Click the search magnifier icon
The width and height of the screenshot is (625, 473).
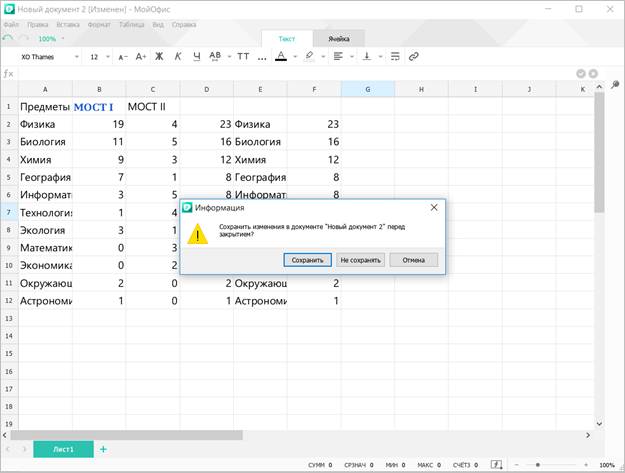(615, 86)
